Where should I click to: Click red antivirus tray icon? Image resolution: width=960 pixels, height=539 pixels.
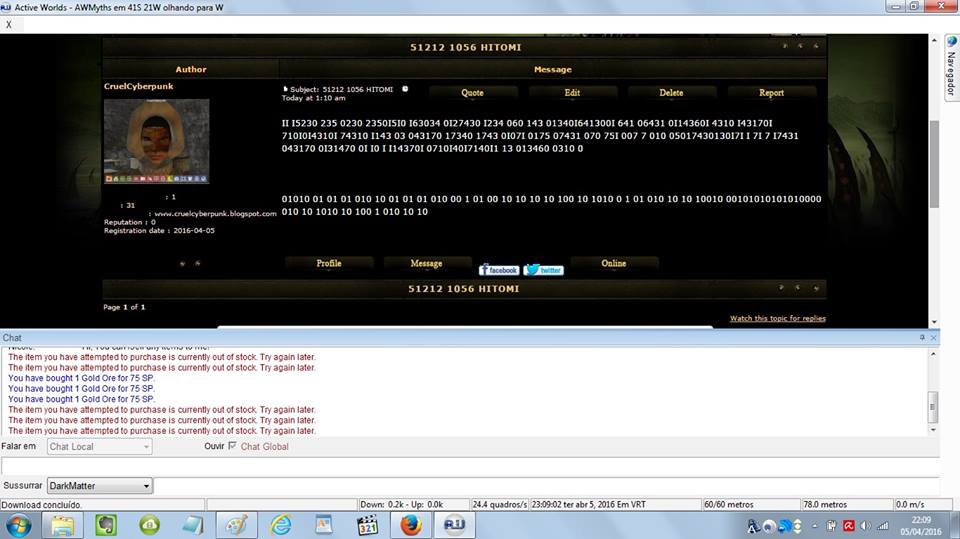coord(849,526)
